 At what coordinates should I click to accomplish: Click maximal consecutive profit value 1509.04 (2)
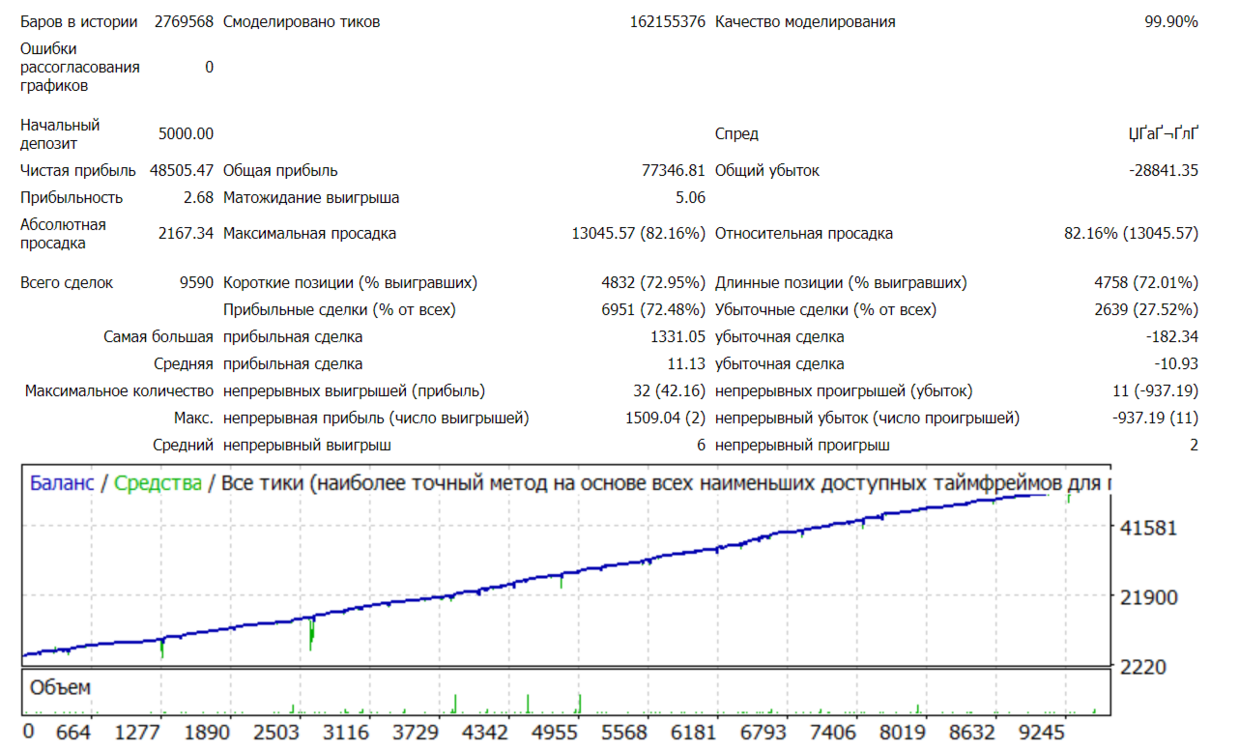665,418
